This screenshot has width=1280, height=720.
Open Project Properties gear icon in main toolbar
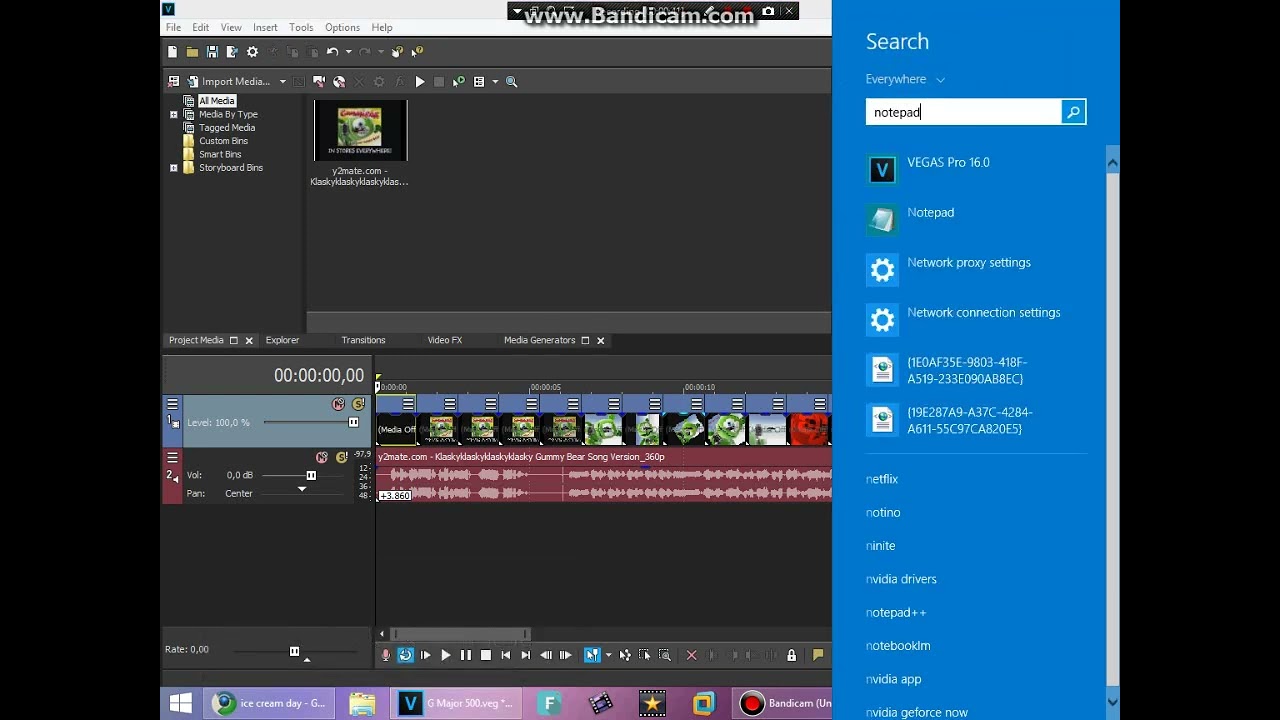[252, 52]
